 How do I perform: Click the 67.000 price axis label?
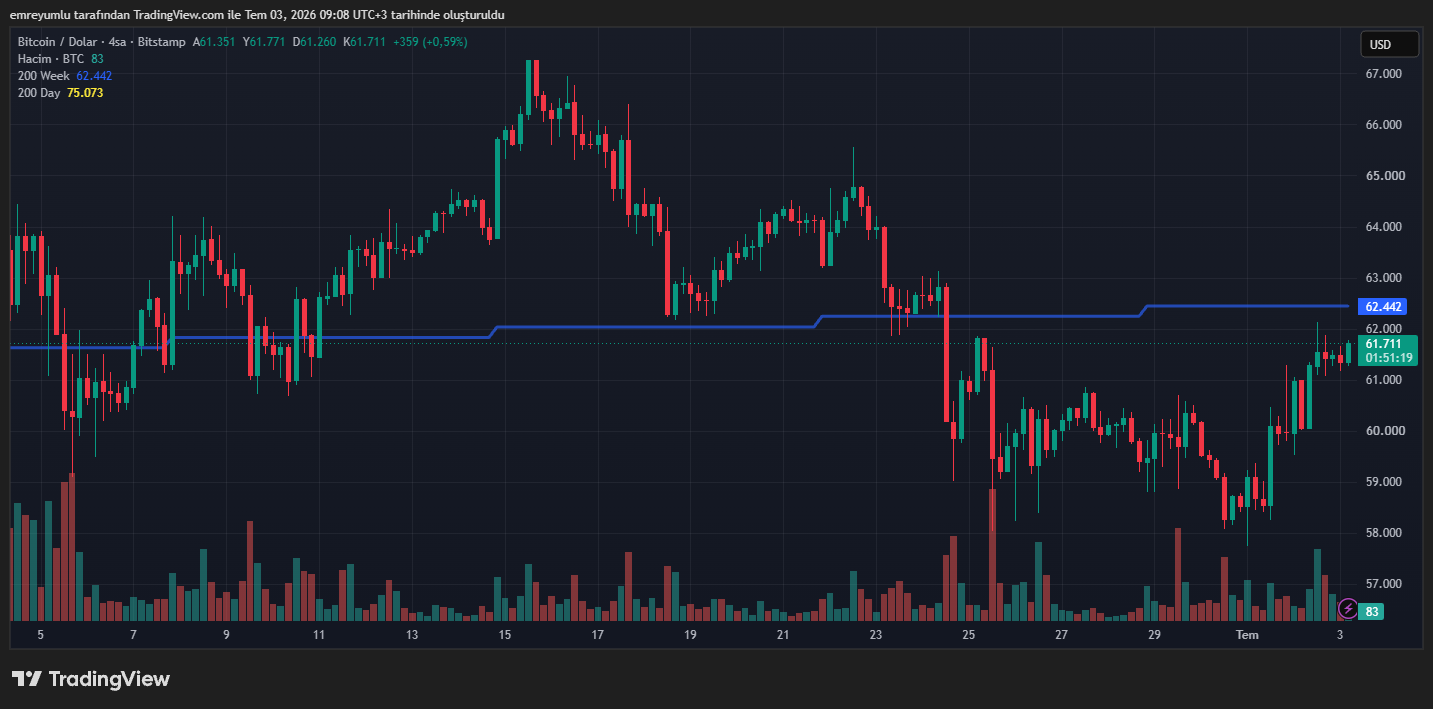1383,74
